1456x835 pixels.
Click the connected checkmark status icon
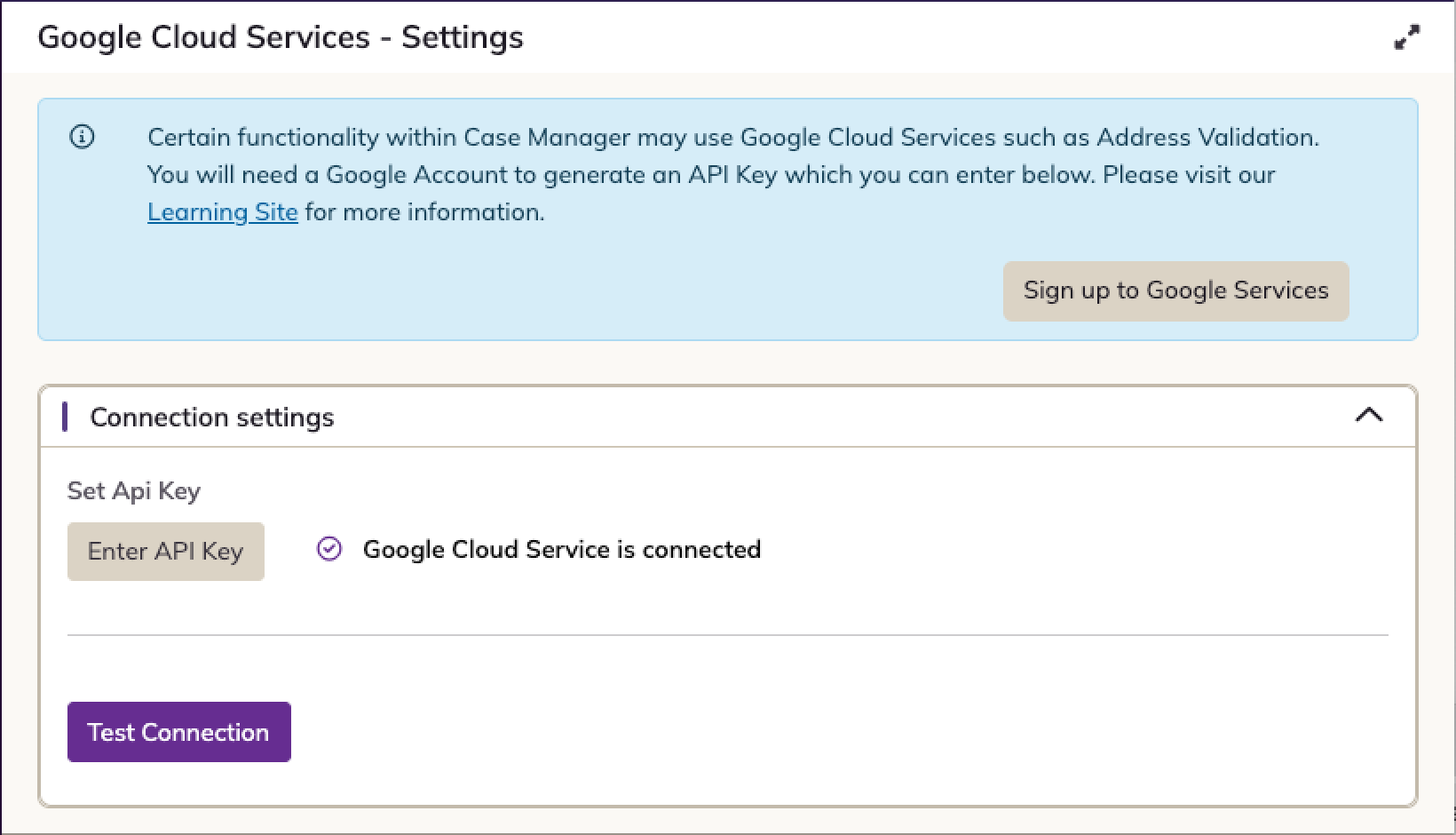[329, 550]
